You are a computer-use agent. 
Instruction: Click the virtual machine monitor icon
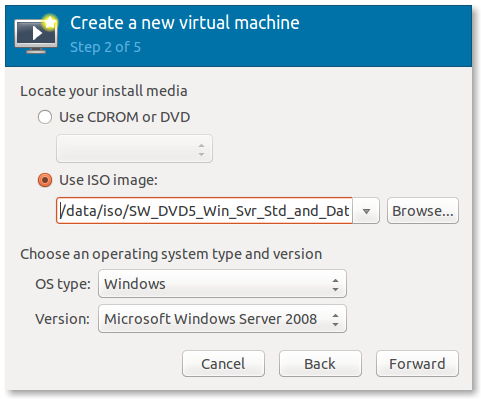(36, 34)
